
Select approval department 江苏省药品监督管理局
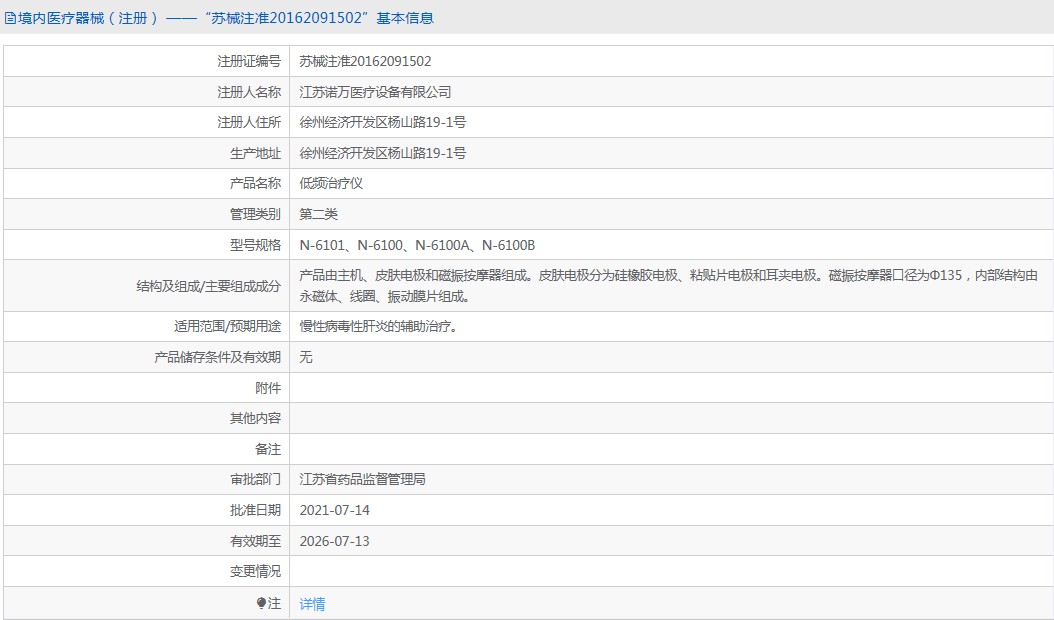tap(362, 479)
